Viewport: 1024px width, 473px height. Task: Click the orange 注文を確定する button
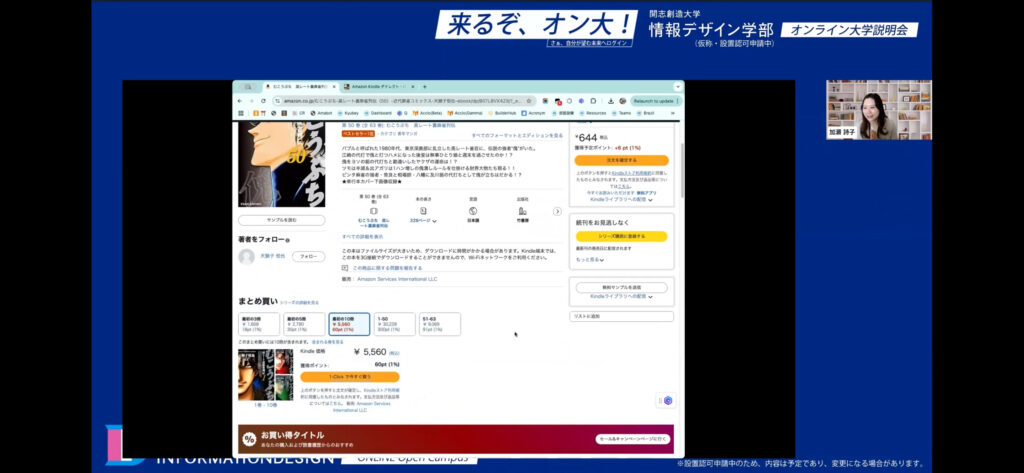click(621, 159)
